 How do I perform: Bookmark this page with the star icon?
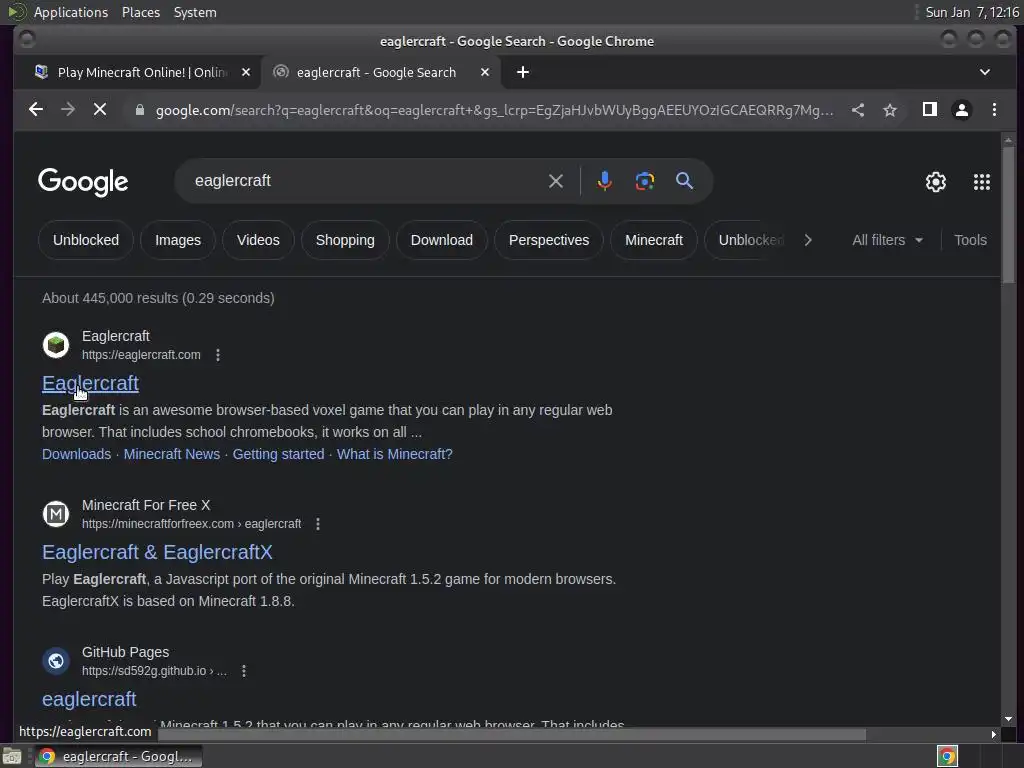[x=890, y=110]
